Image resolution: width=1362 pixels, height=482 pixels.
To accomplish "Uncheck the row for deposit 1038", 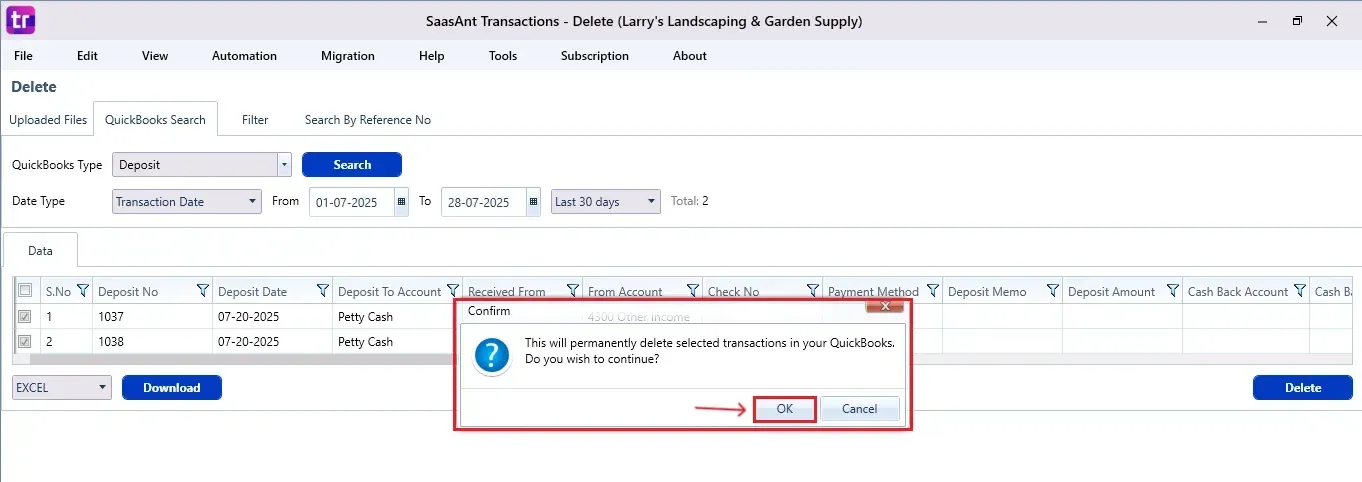I will click(25, 342).
